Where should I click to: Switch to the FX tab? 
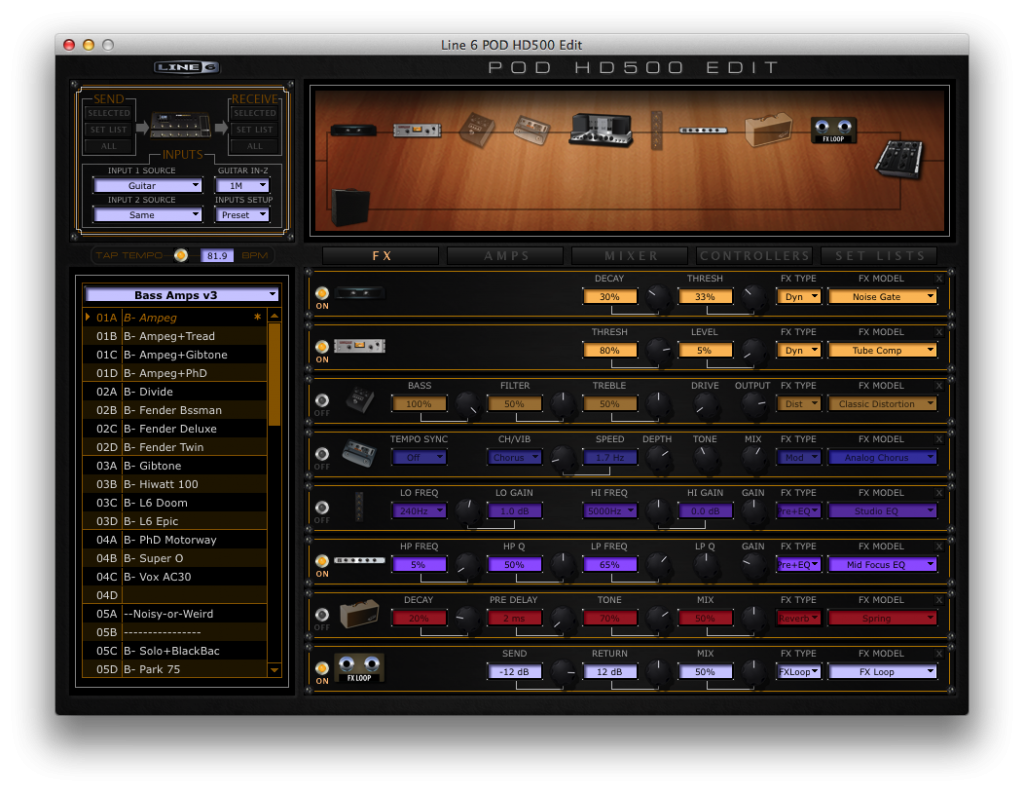(x=381, y=255)
